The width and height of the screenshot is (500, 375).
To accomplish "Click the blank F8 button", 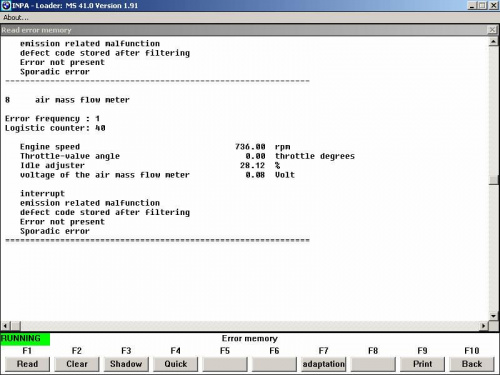I will [x=373, y=364].
